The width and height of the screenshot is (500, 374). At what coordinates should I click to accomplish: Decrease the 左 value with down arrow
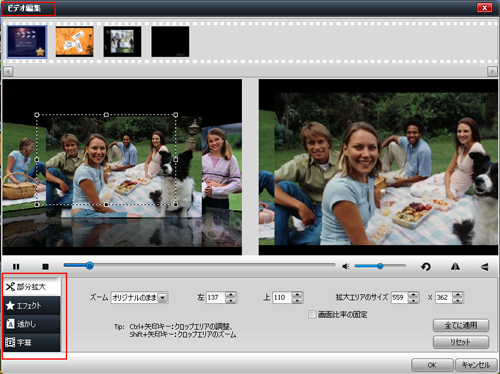pos(230,300)
